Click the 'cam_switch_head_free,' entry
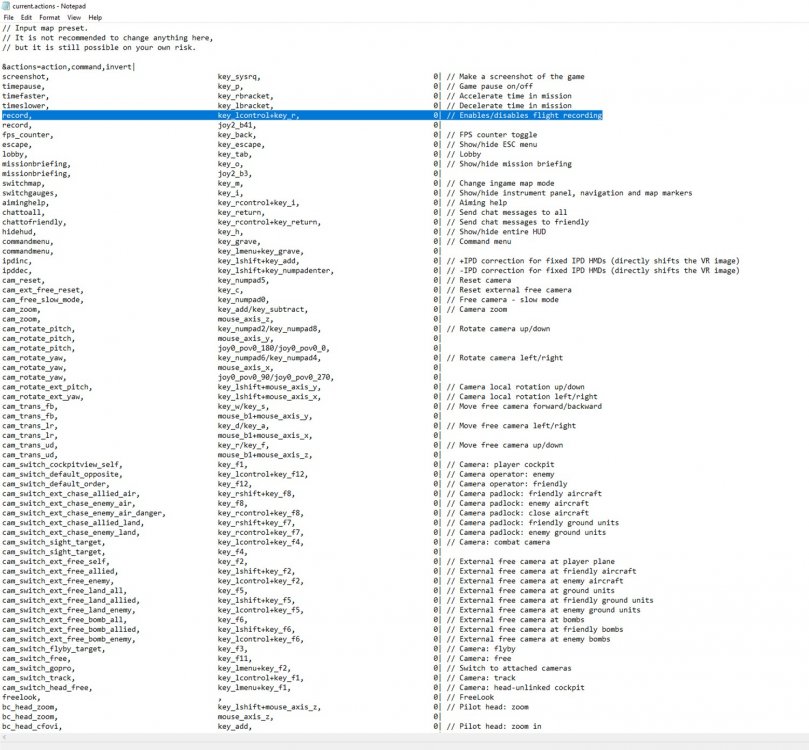Image resolution: width=809 pixels, height=750 pixels. (47, 688)
